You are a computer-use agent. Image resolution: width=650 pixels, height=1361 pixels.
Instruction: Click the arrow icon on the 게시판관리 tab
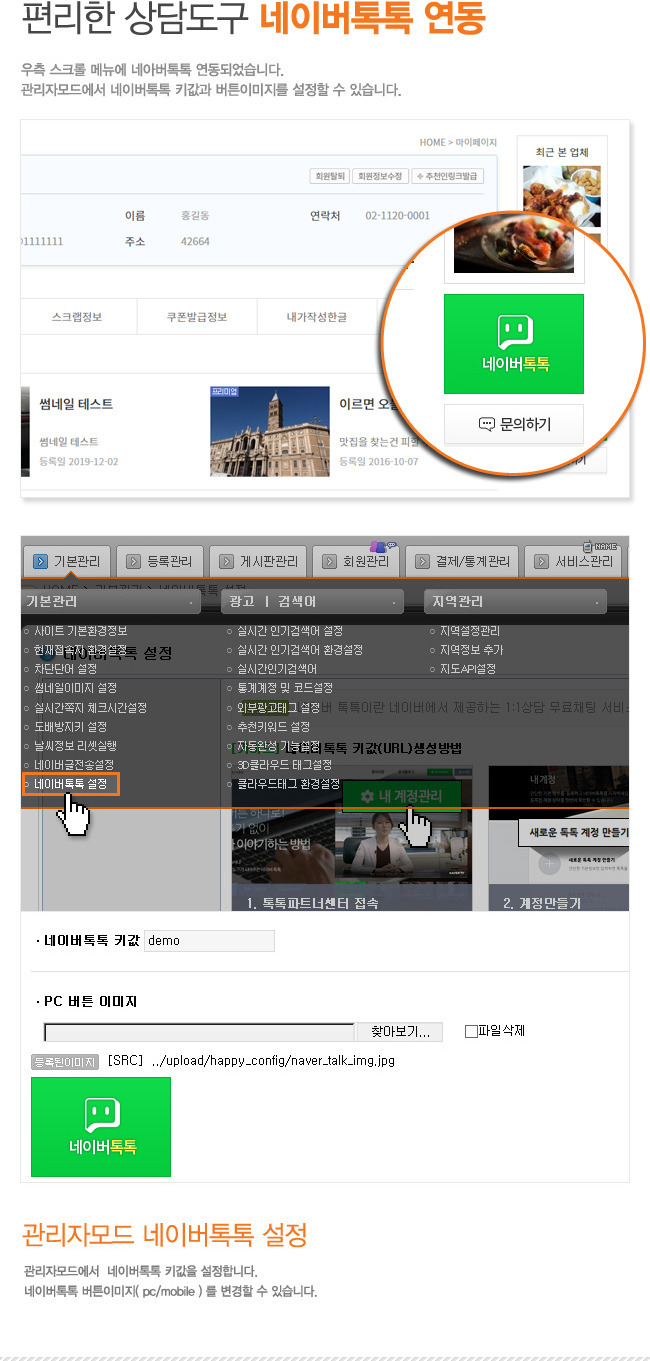tap(226, 562)
